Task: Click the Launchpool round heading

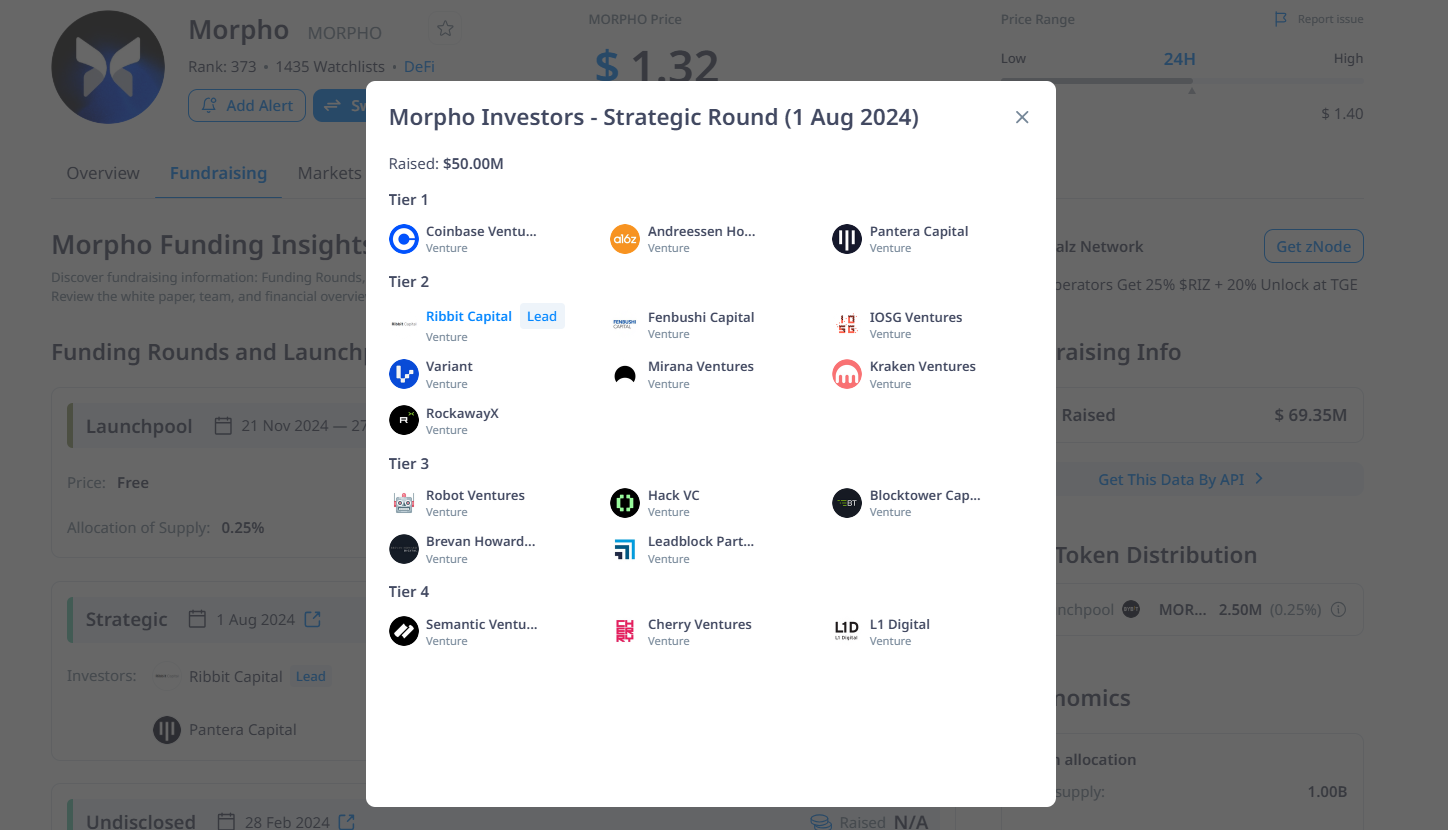Action: pos(139,426)
